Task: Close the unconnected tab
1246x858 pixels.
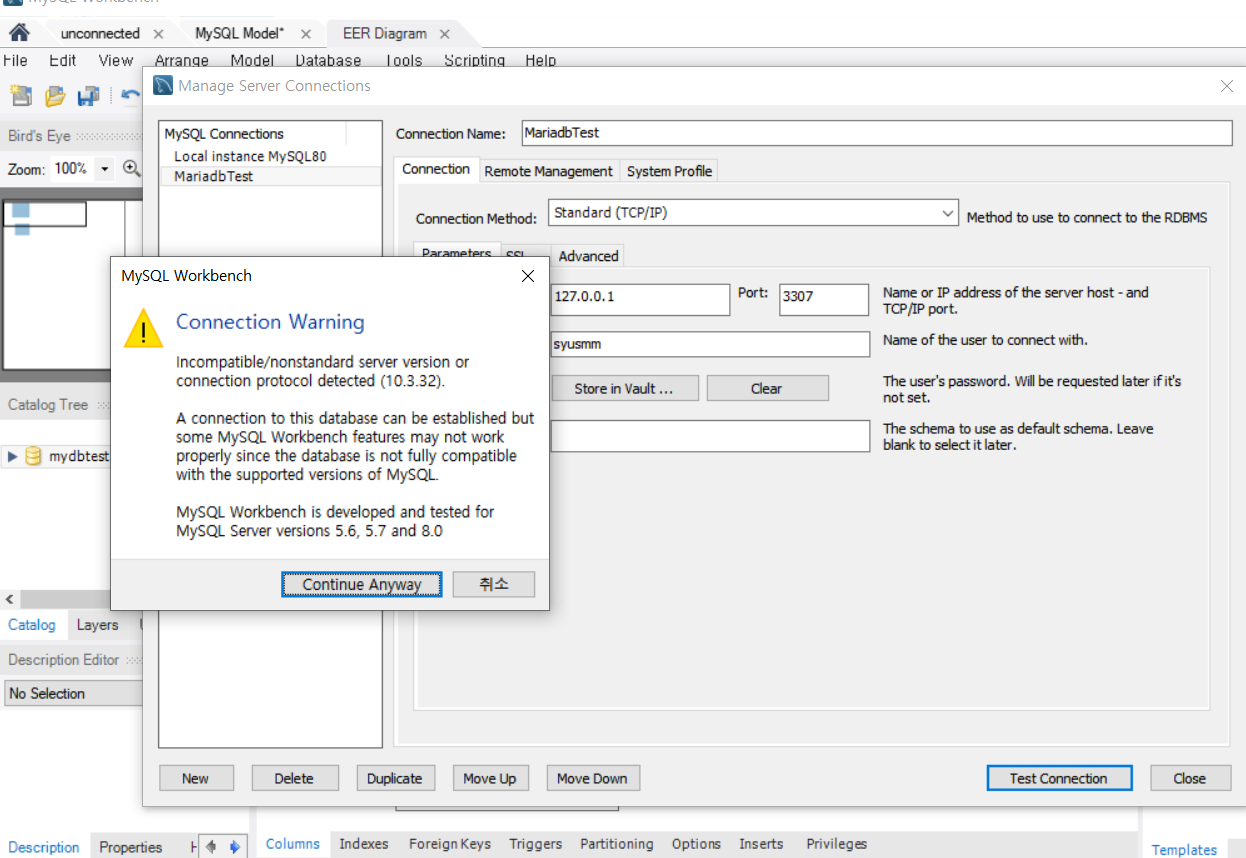Action: coord(158,34)
